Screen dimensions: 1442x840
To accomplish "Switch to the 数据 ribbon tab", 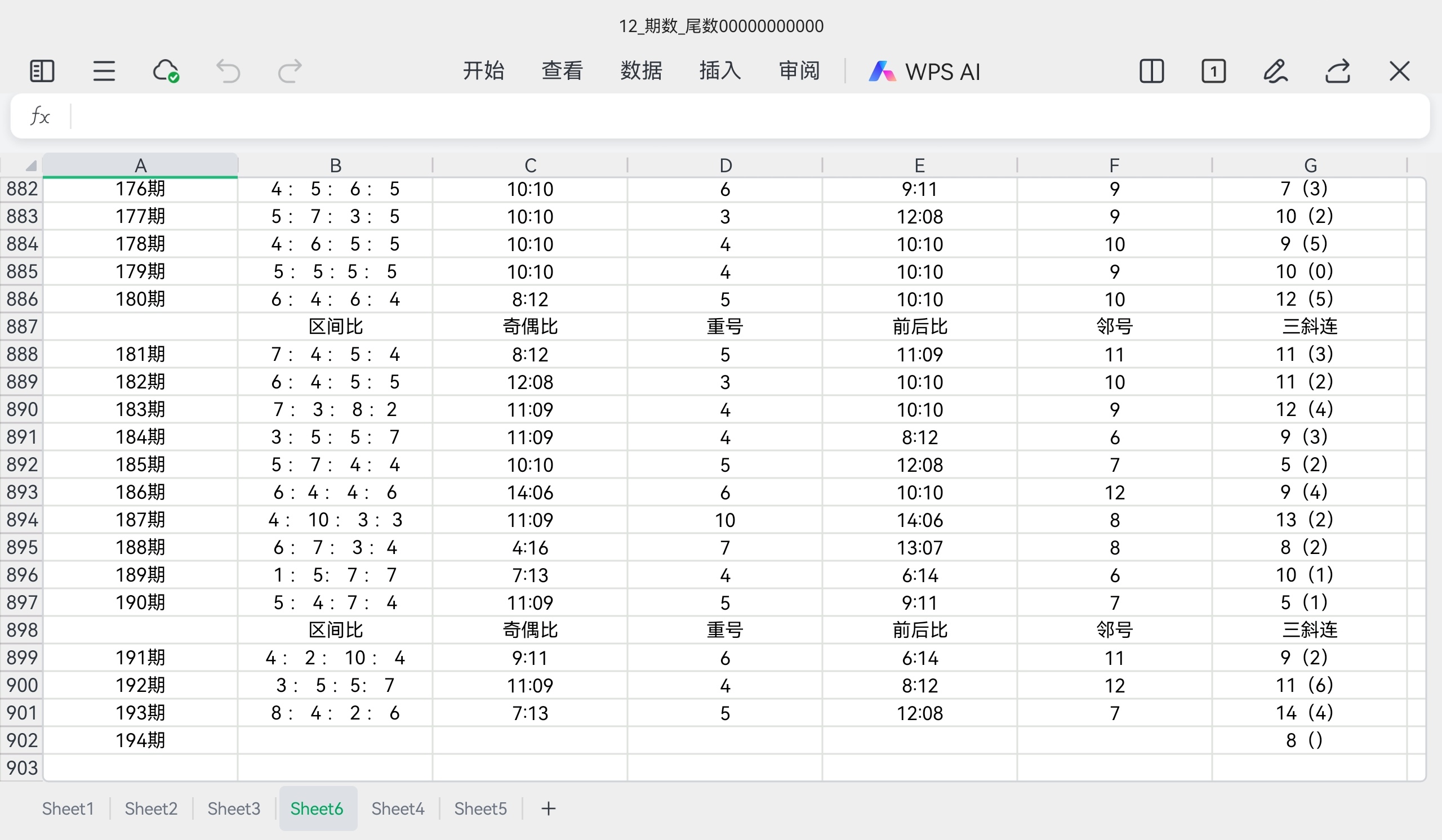I will (x=641, y=71).
